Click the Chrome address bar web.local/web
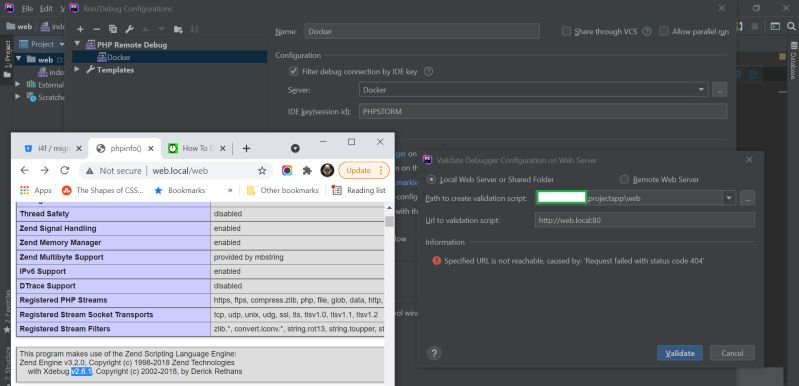The height and width of the screenshot is (386, 799). (x=180, y=171)
